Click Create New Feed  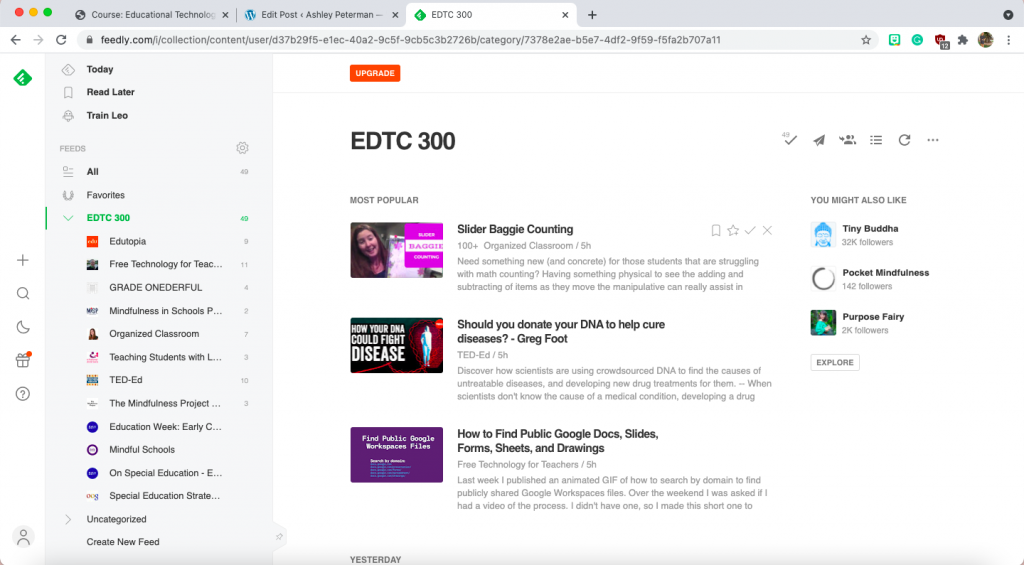(x=123, y=542)
